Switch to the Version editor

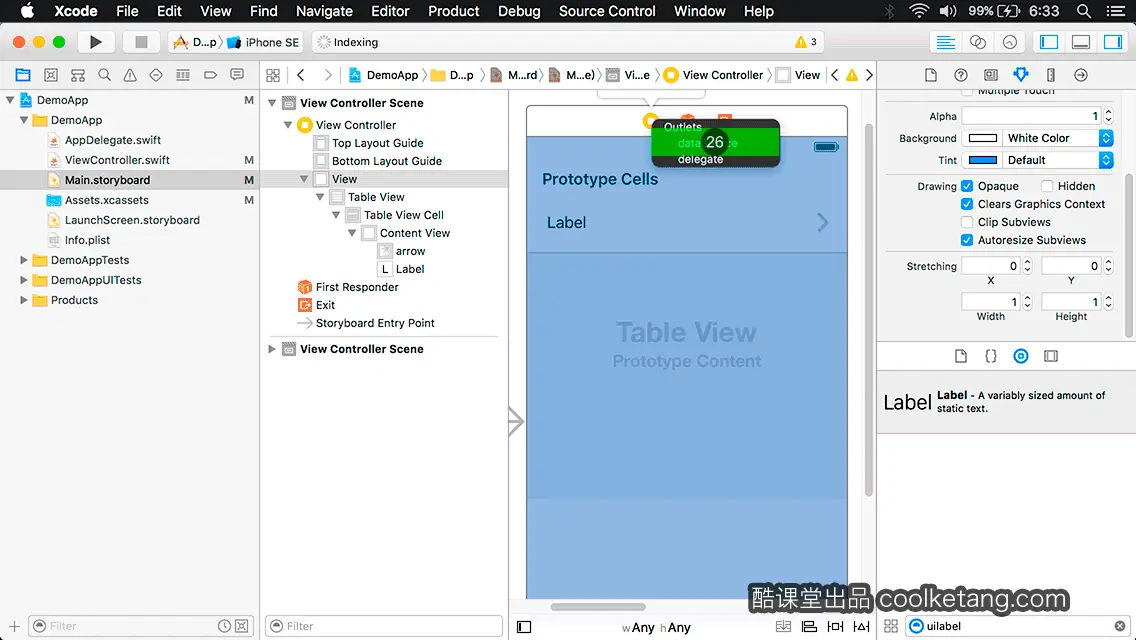point(1009,42)
